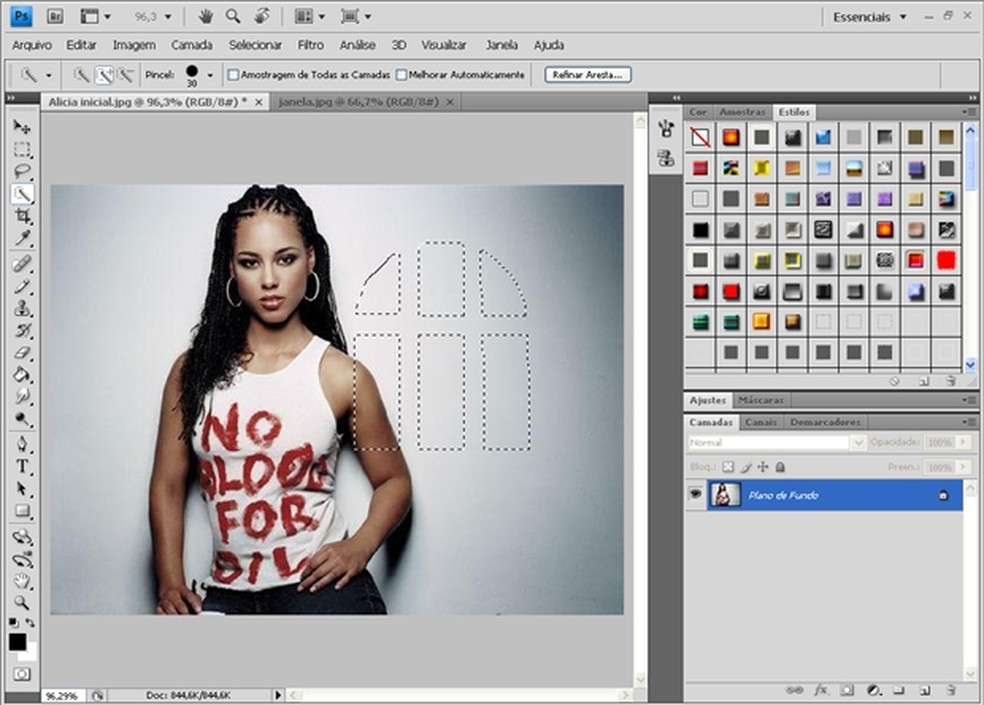
Task: Switch to the Amostras tab
Action: pos(742,112)
